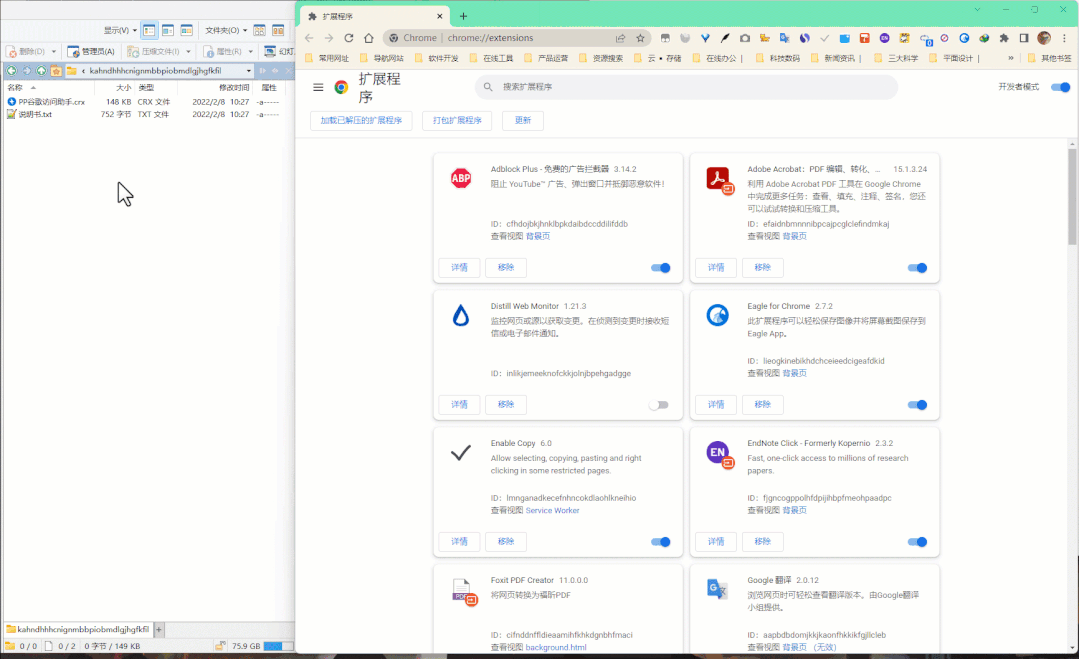Click the Eagle toolbar extension icon
Screen dimensions: 1079x659
point(964,38)
